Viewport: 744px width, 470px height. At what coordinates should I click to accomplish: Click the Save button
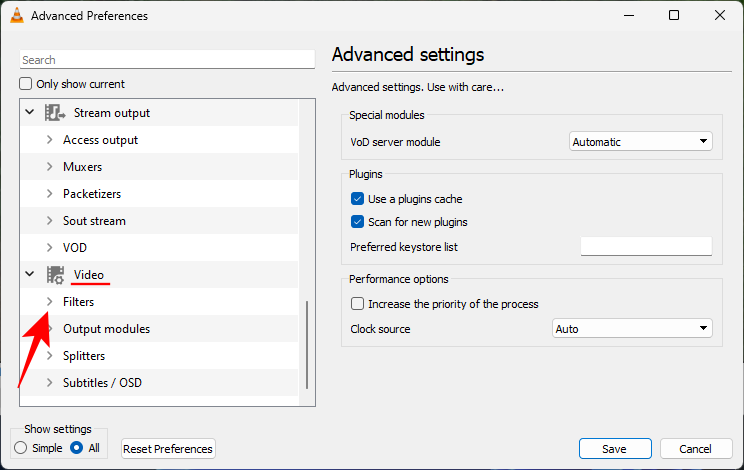(x=615, y=449)
